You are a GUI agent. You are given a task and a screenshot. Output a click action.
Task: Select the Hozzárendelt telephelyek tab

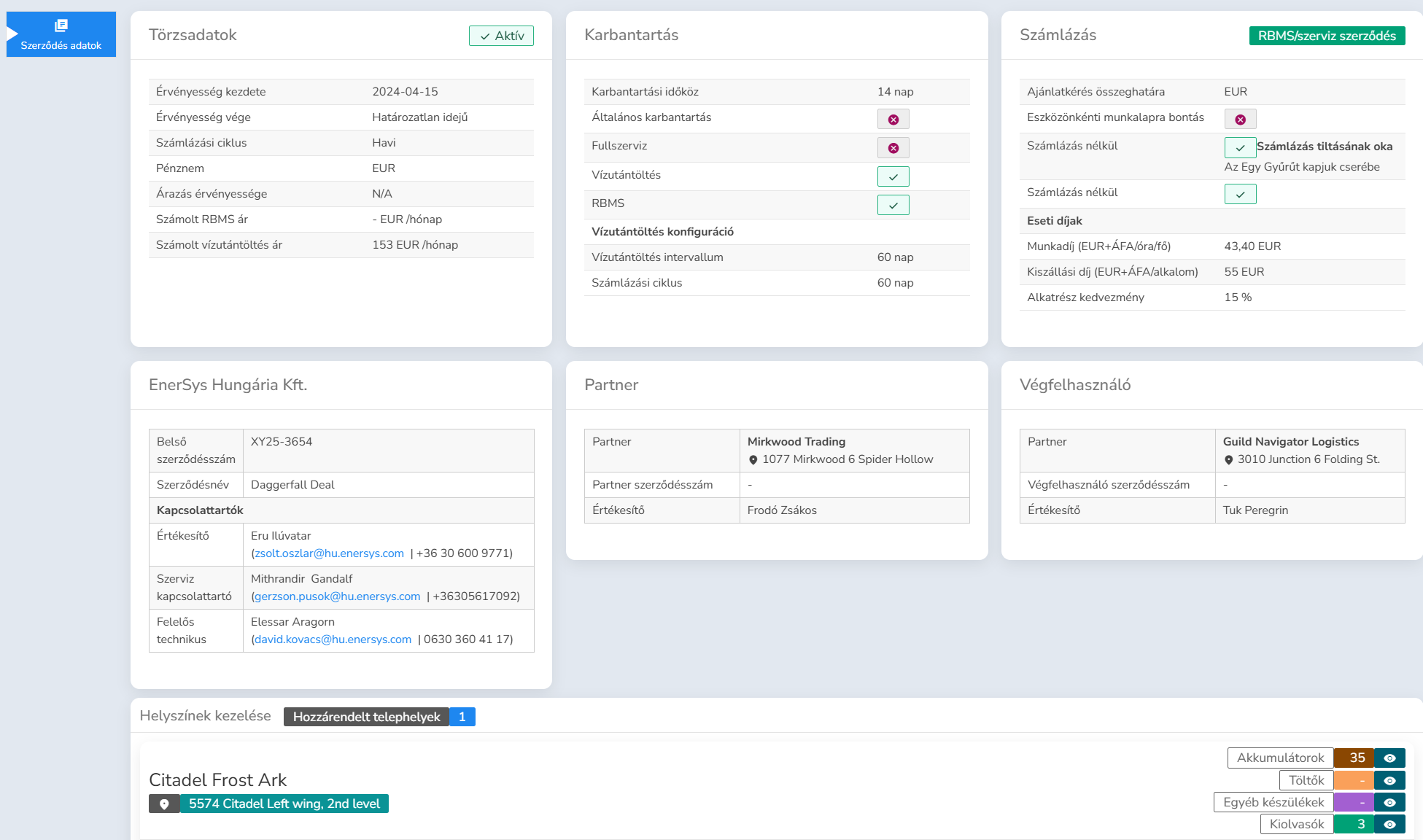tap(367, 717)
